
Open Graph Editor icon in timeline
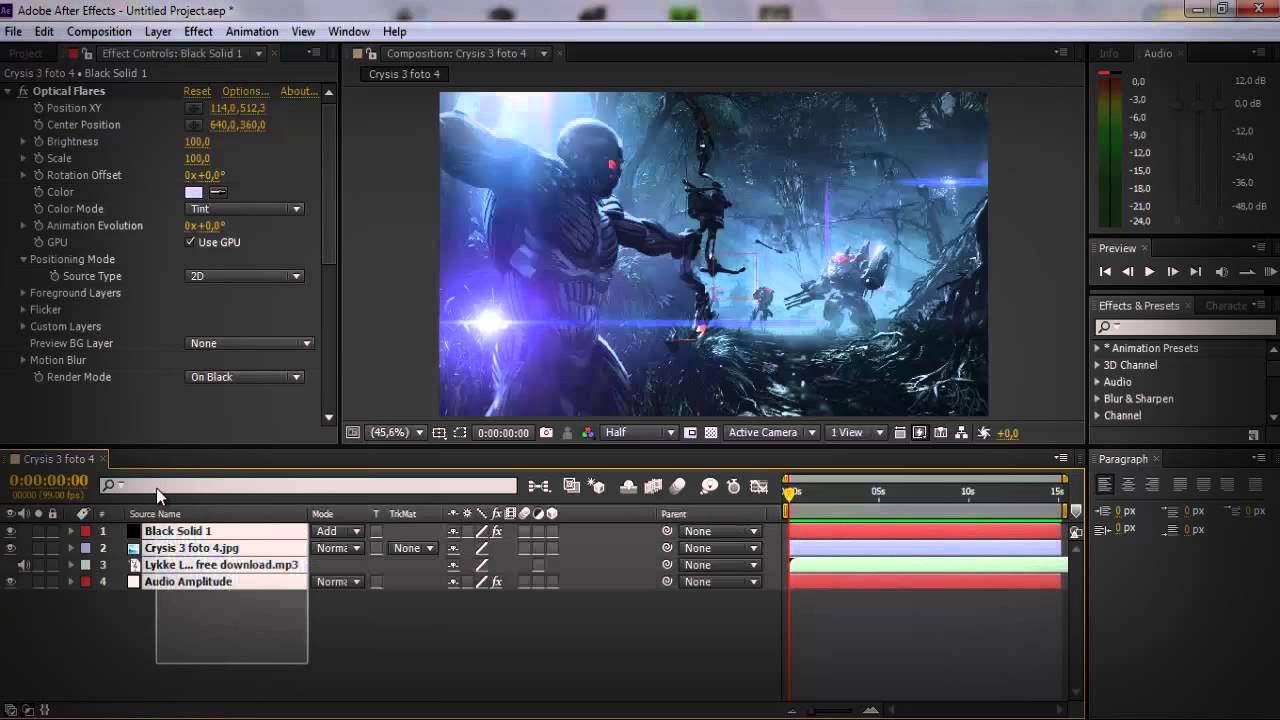(x=759, y=487)
